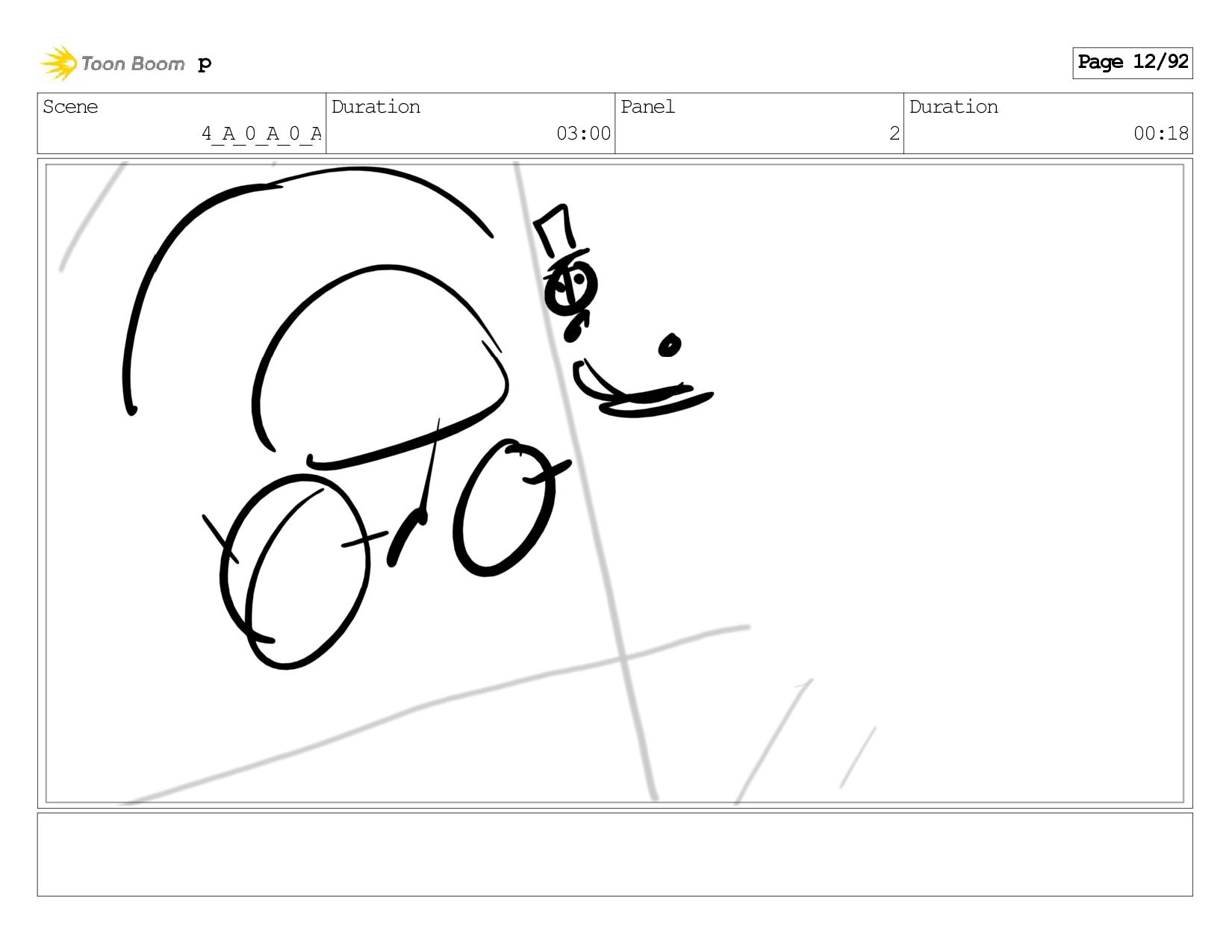Click the letter p beside Toon Boom
Image resolution: width=1232 pixels, height=952 pixels.
205,65
